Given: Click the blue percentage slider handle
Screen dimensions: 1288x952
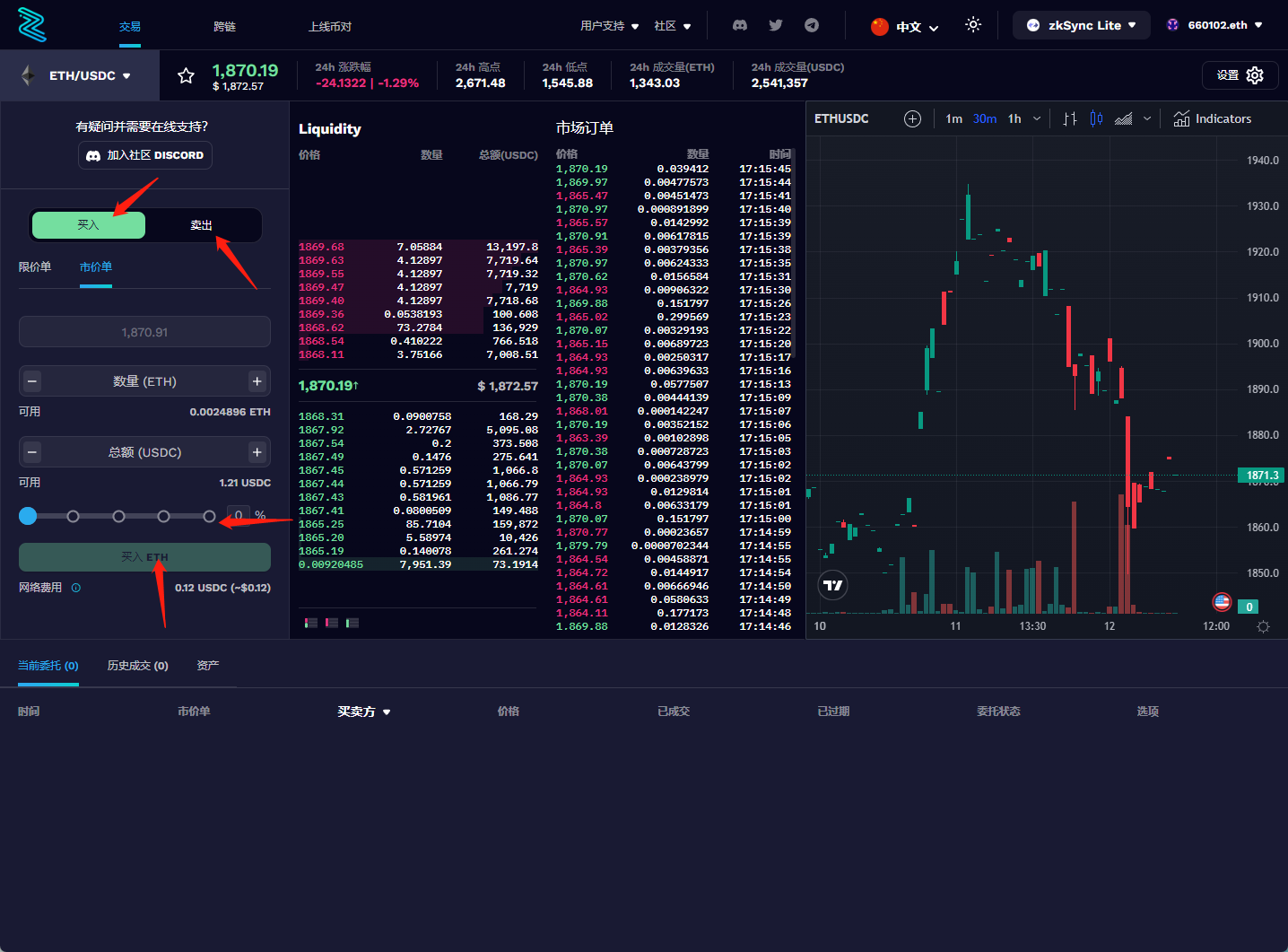Looking at the screenshot, I should click(28, 516).
